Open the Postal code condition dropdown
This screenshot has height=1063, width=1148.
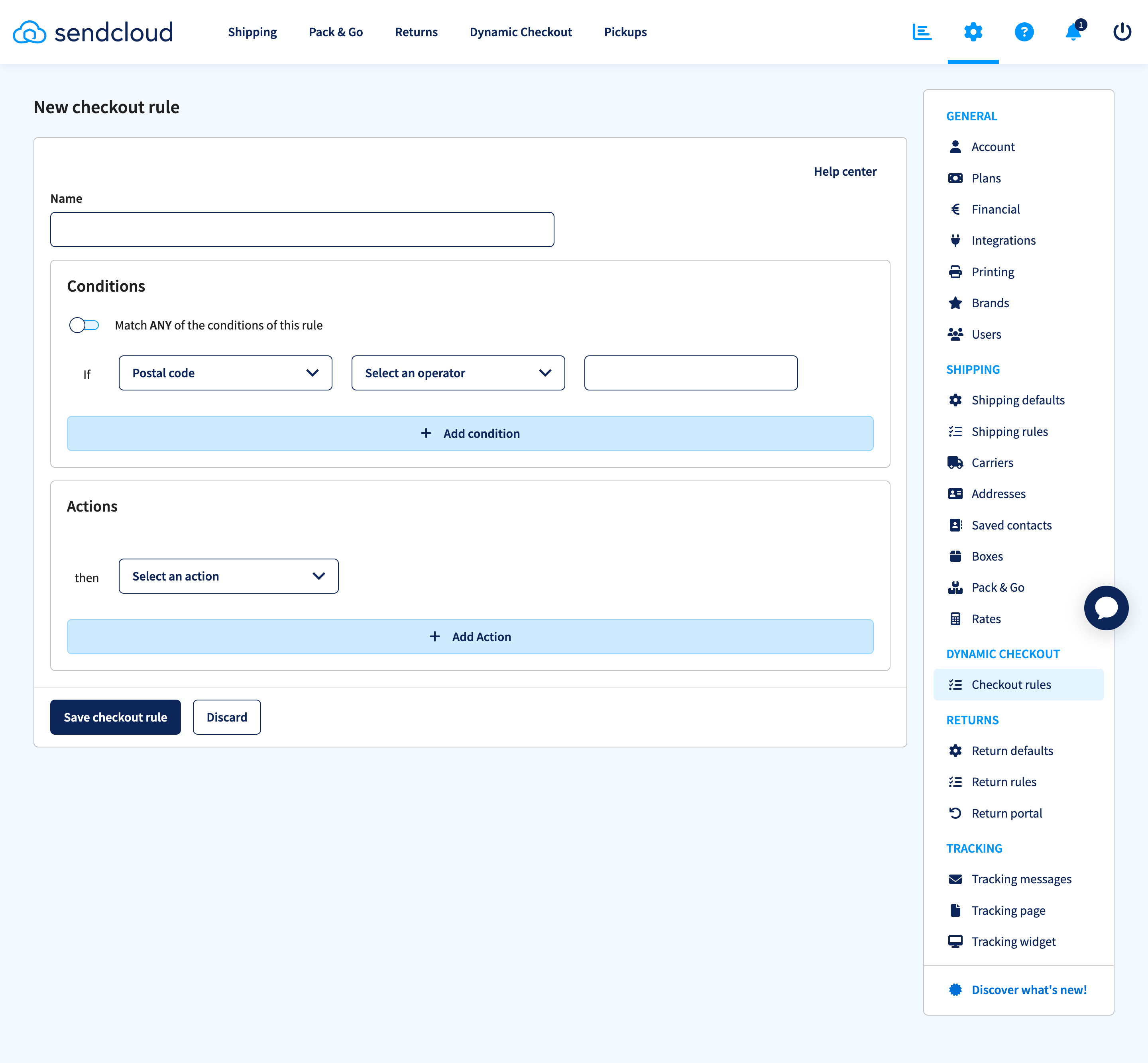(x=225, y=373)
